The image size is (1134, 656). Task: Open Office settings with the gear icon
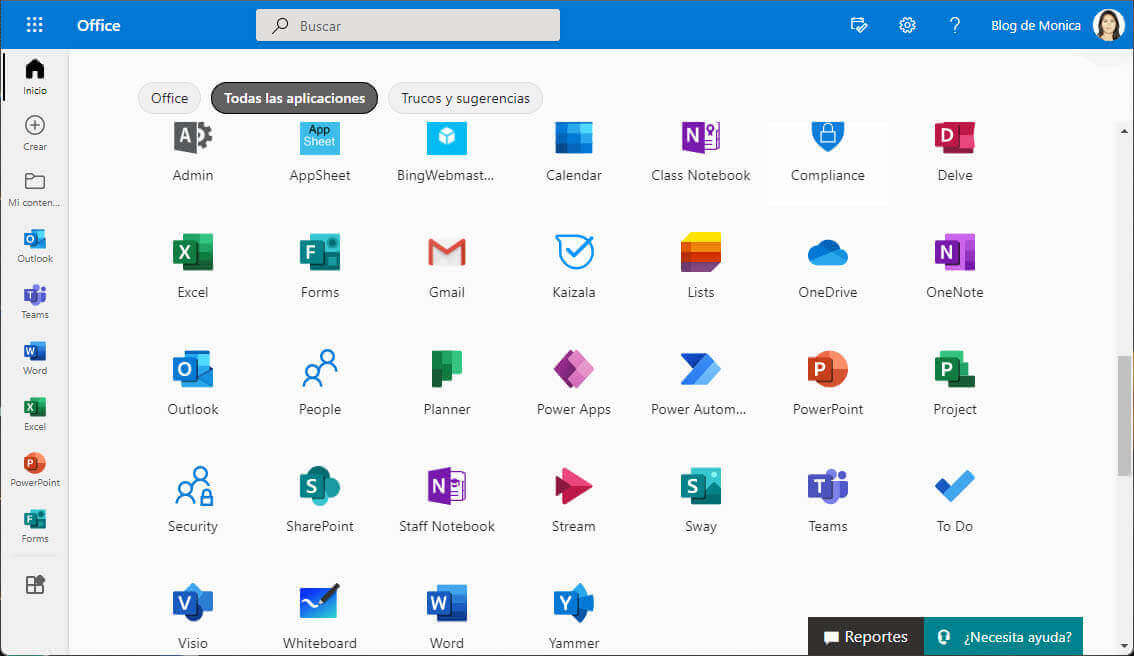pyautogui.click(x=907, y=25)
